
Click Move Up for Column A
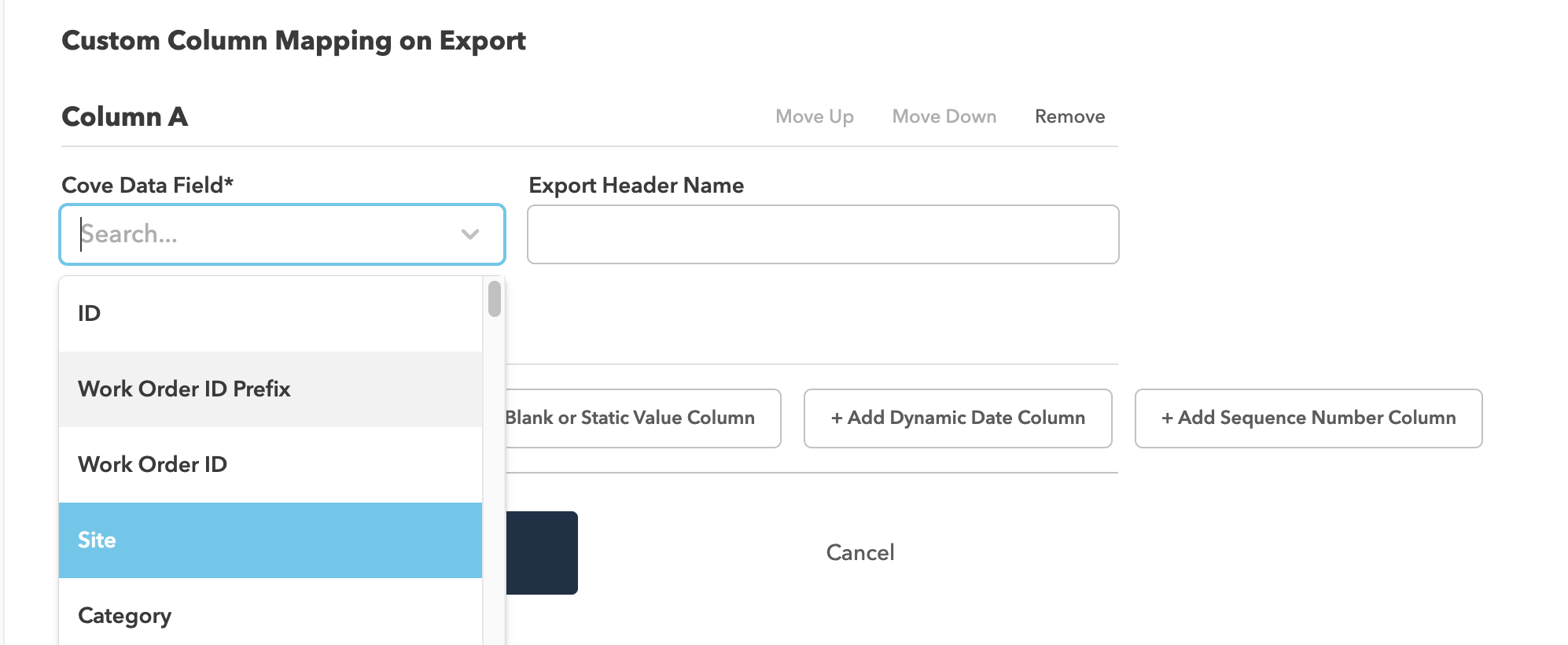(x=815, y=116)
